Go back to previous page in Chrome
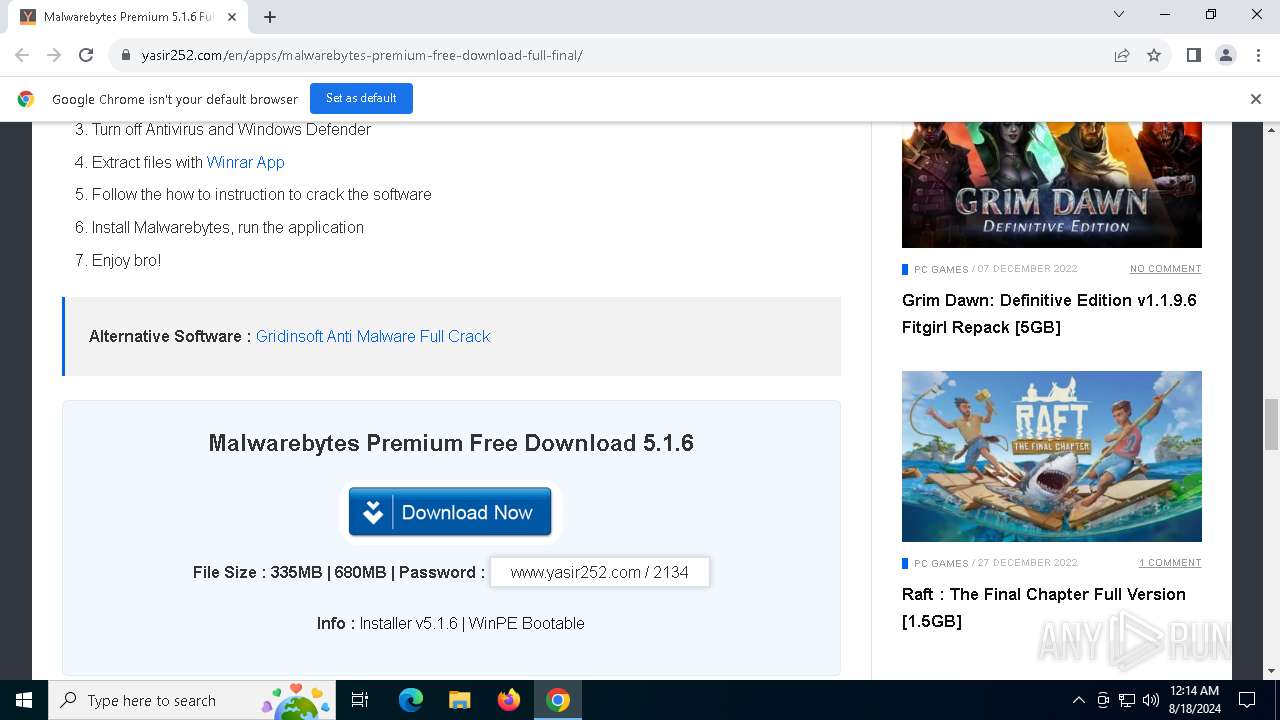1280x720 pixels. click(x=22, y=55)
